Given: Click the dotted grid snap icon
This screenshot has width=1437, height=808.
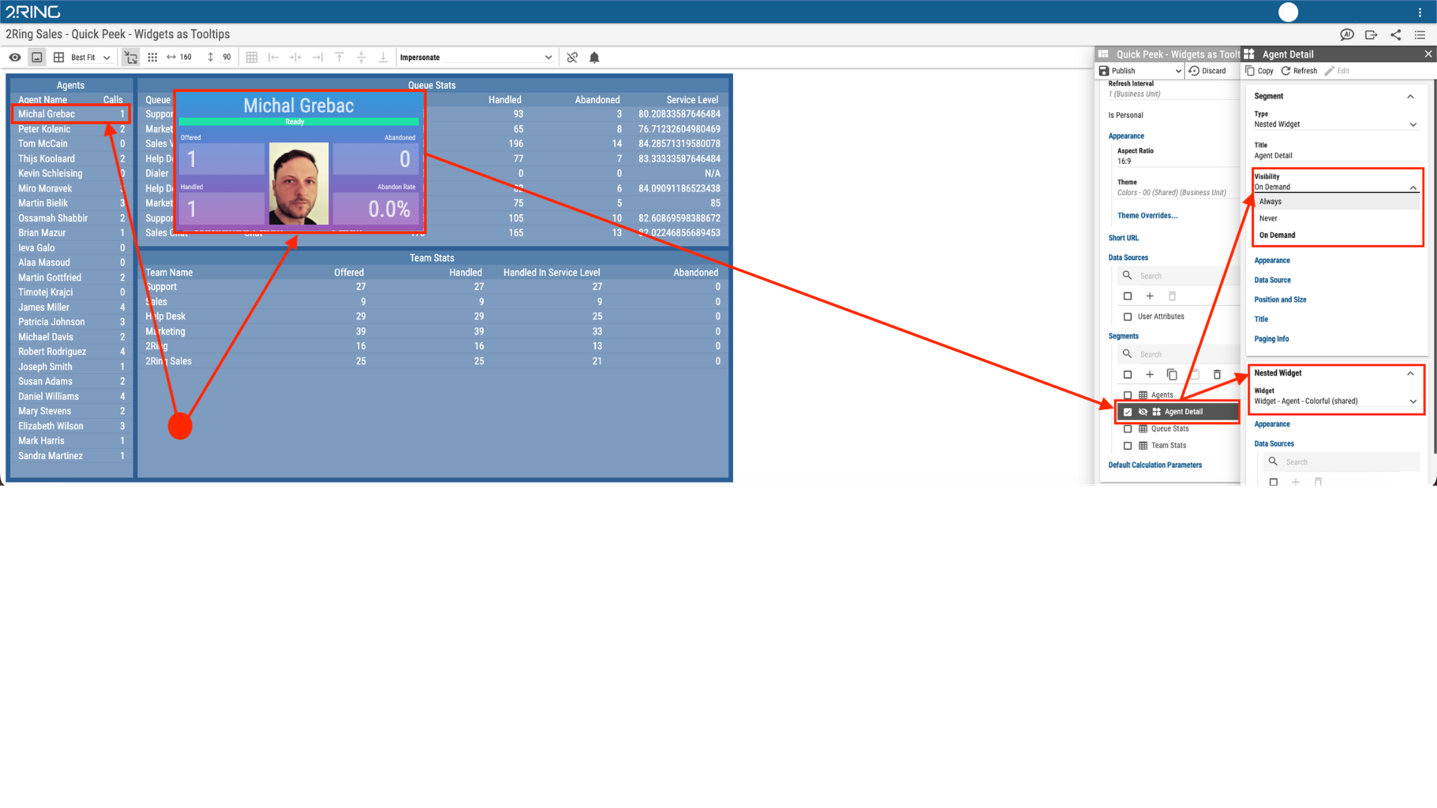Looking at the screenshot, I should (x=153, y=58).
